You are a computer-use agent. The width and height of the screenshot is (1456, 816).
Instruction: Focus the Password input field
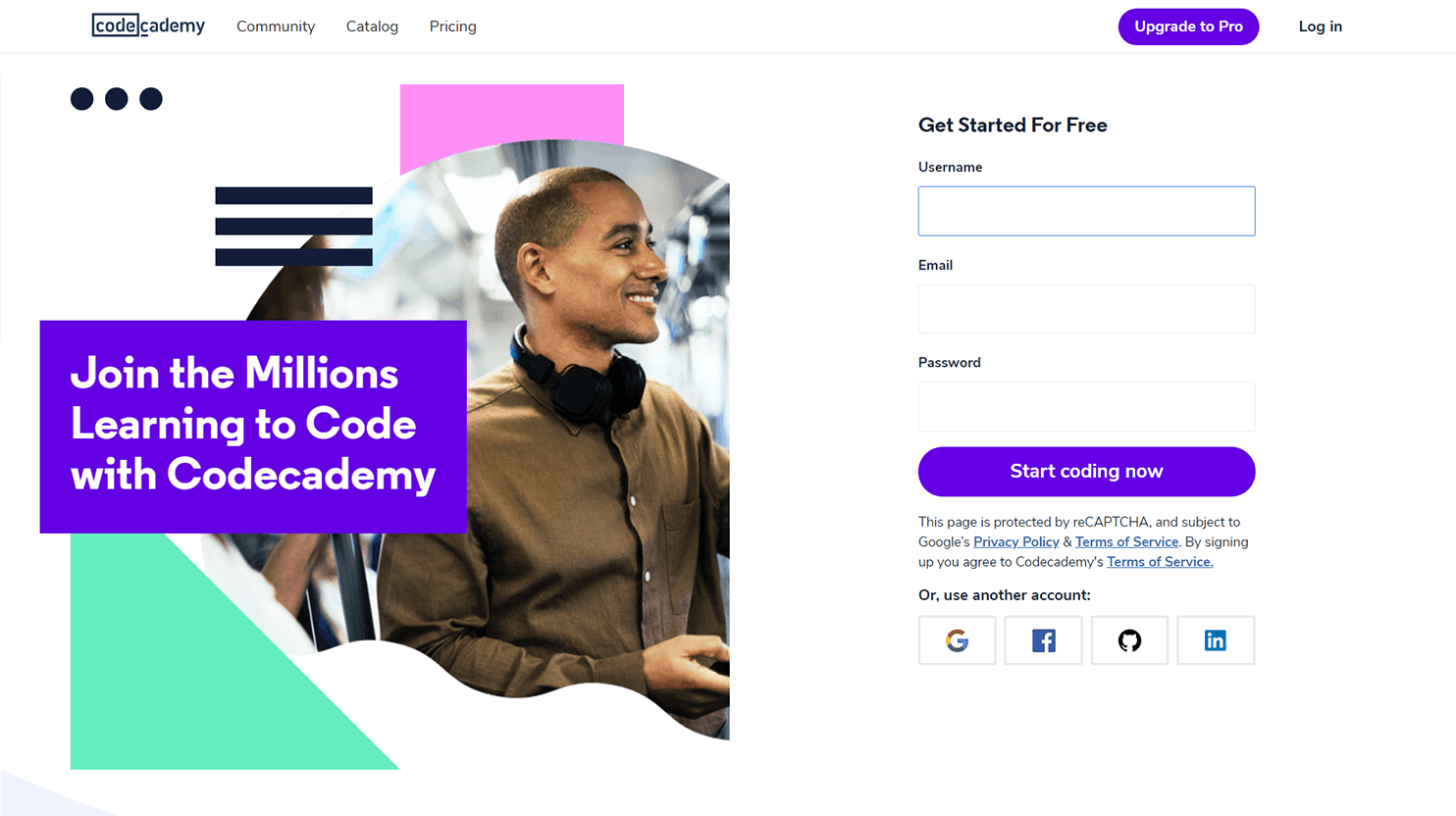(1086, 406)
